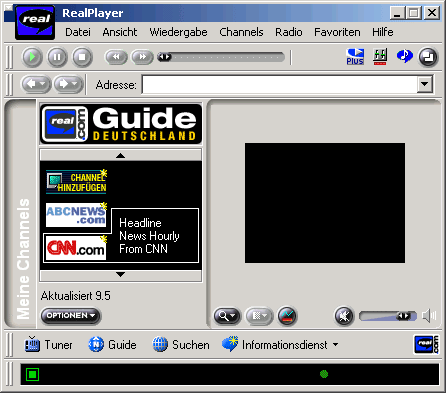The width and height of the screenshot is (446, 393).
Task: Click the real.com logo in bottom toolbar
Action: pyautogui.click(x=426, y=344)
